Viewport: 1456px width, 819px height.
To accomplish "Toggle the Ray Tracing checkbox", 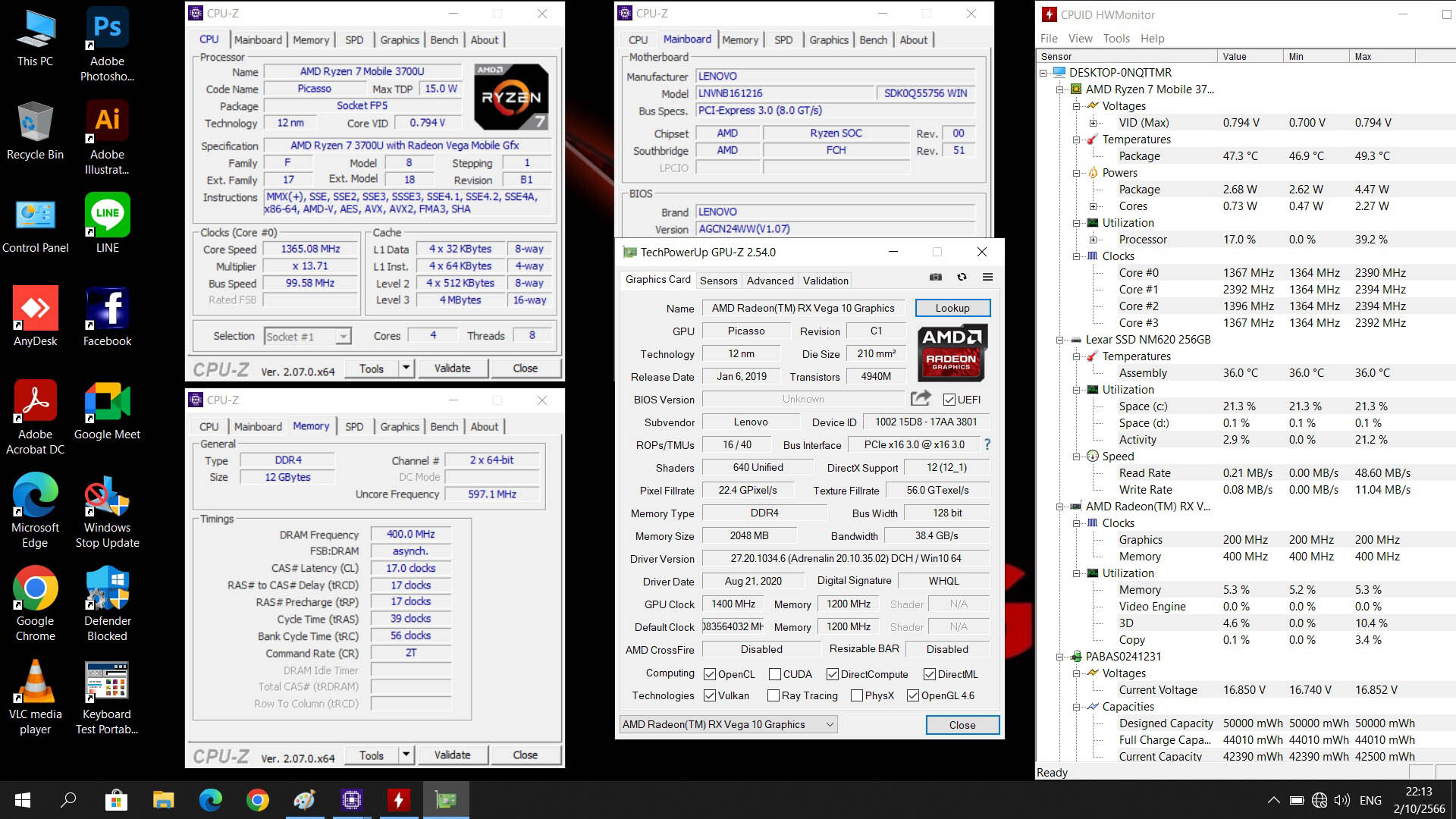I will [773, 695].
